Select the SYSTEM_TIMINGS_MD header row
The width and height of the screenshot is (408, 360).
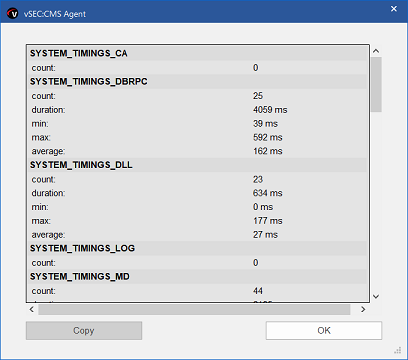click(198, 276)
